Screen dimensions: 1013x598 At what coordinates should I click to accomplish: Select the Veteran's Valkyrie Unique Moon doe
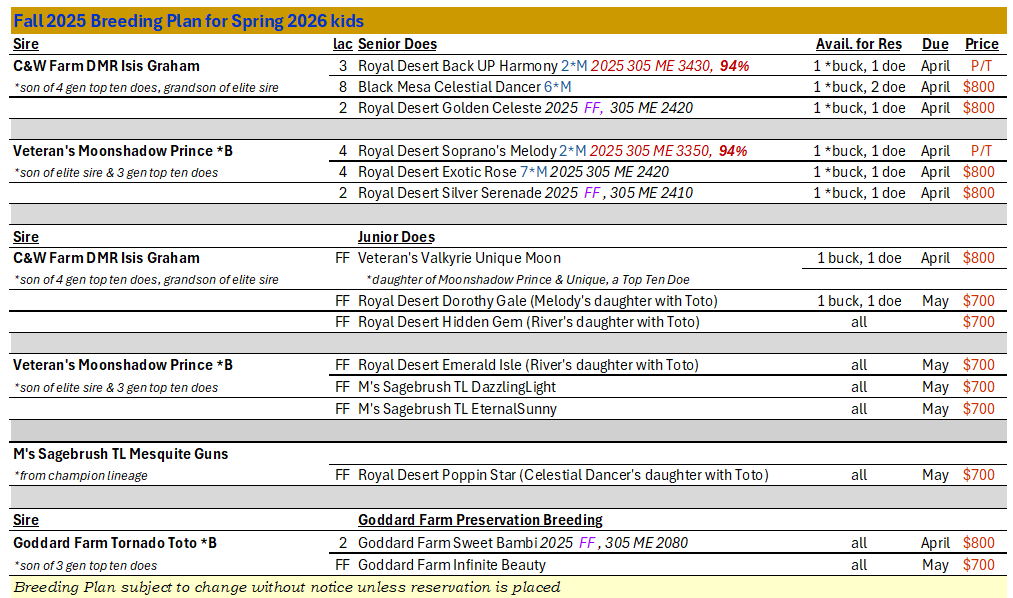[459, 258]
